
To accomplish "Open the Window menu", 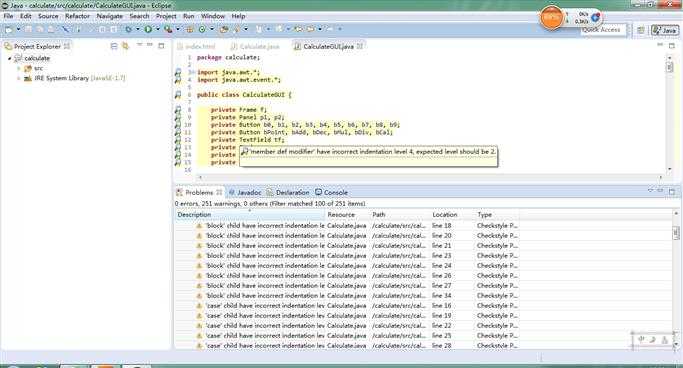I will tap(213, 16).
